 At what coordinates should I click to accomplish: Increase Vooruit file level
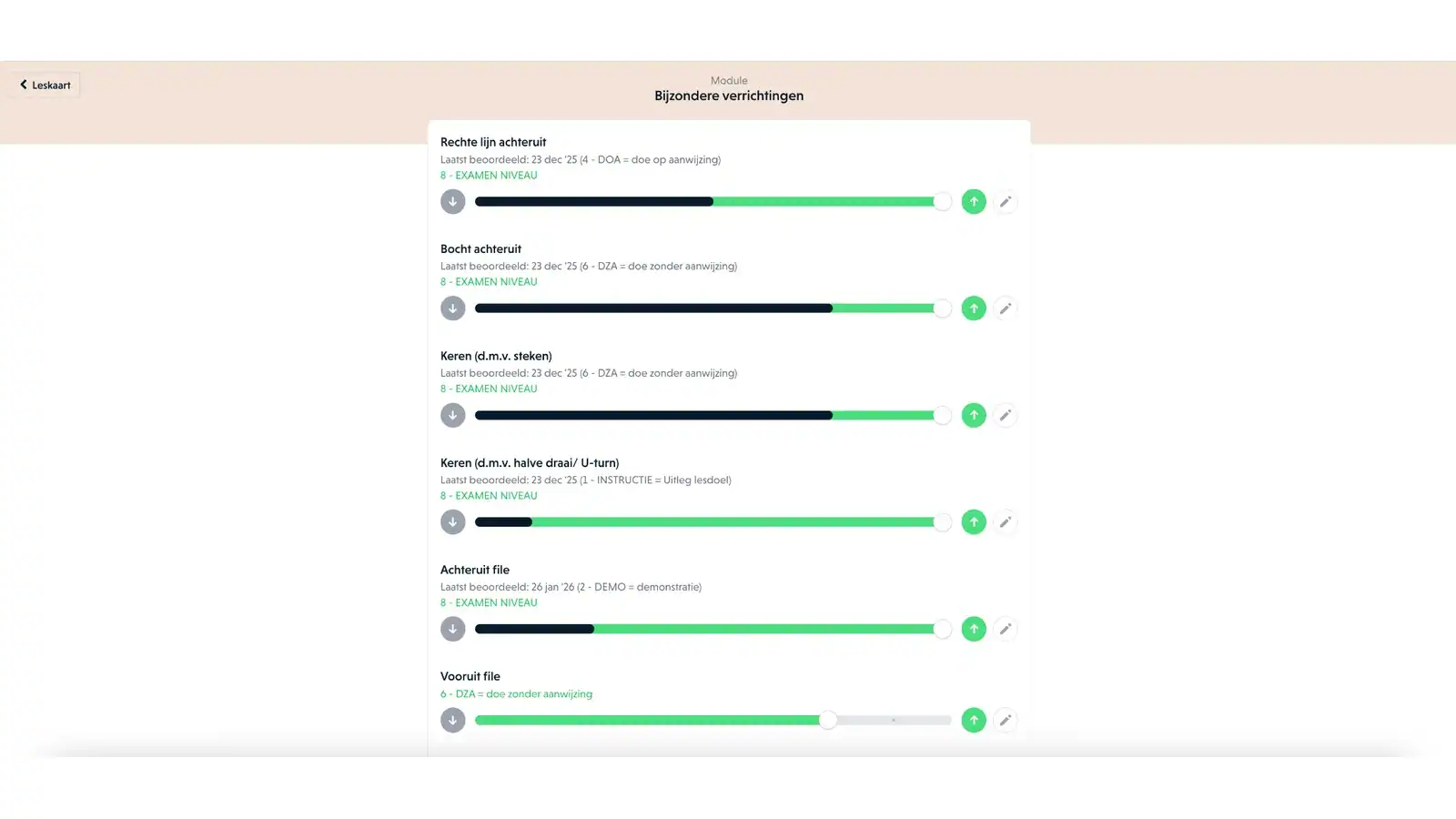974,721
